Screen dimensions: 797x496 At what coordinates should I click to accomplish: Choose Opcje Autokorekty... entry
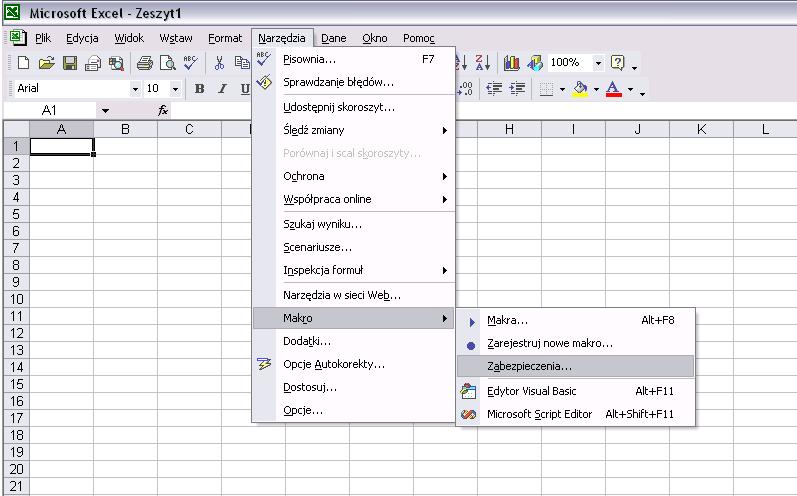[354, 364]
